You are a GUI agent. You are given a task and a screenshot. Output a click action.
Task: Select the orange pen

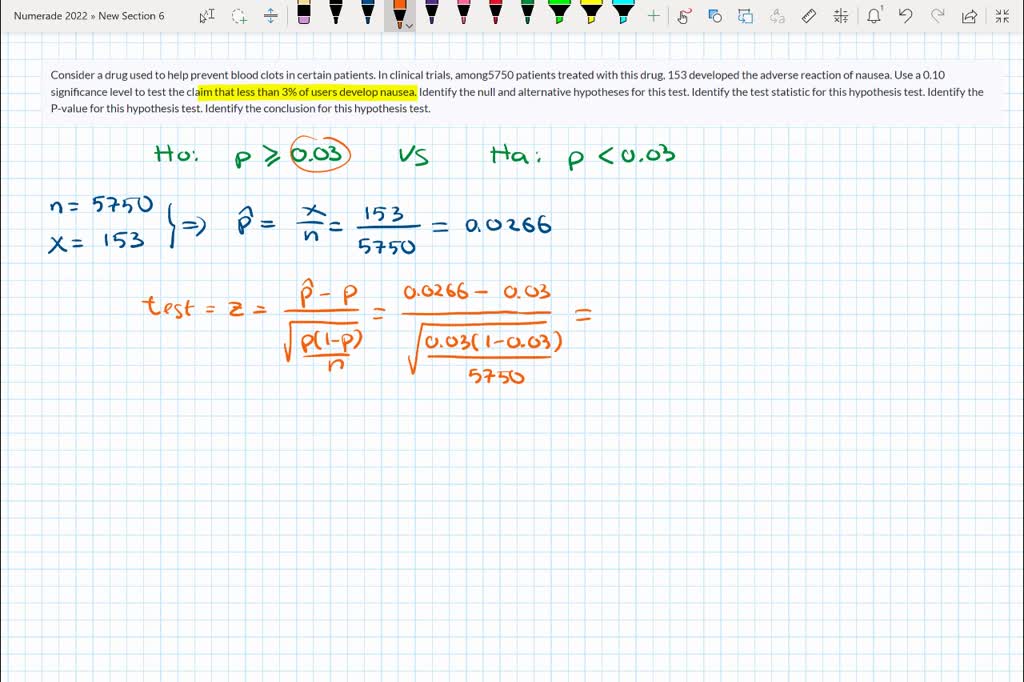398,13
